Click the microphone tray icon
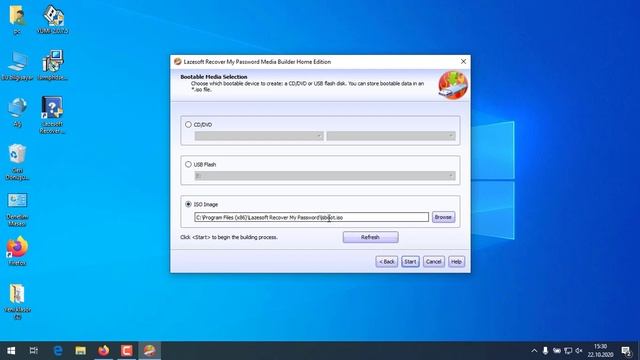This screenshot has height=360, width=640. (x=545, y=351)
